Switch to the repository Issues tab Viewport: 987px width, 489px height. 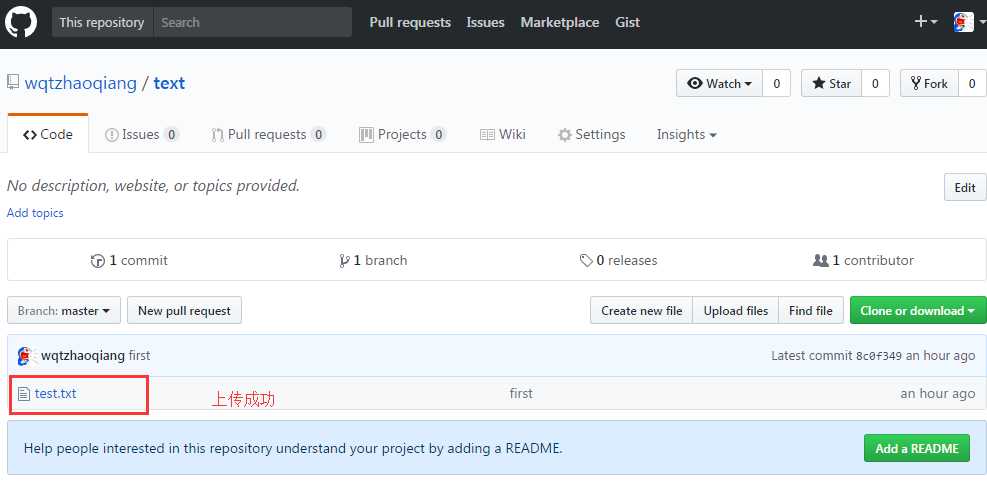[x=142, y=134]
